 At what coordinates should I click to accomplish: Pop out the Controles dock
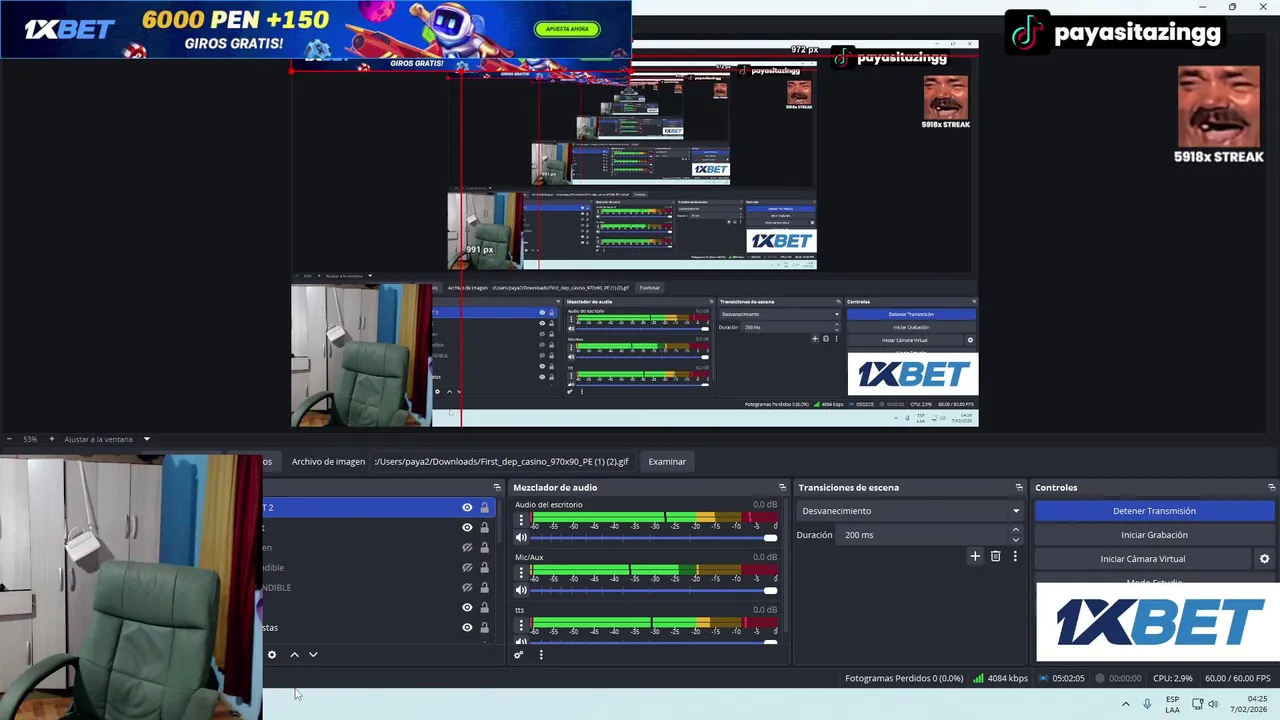1271,487
